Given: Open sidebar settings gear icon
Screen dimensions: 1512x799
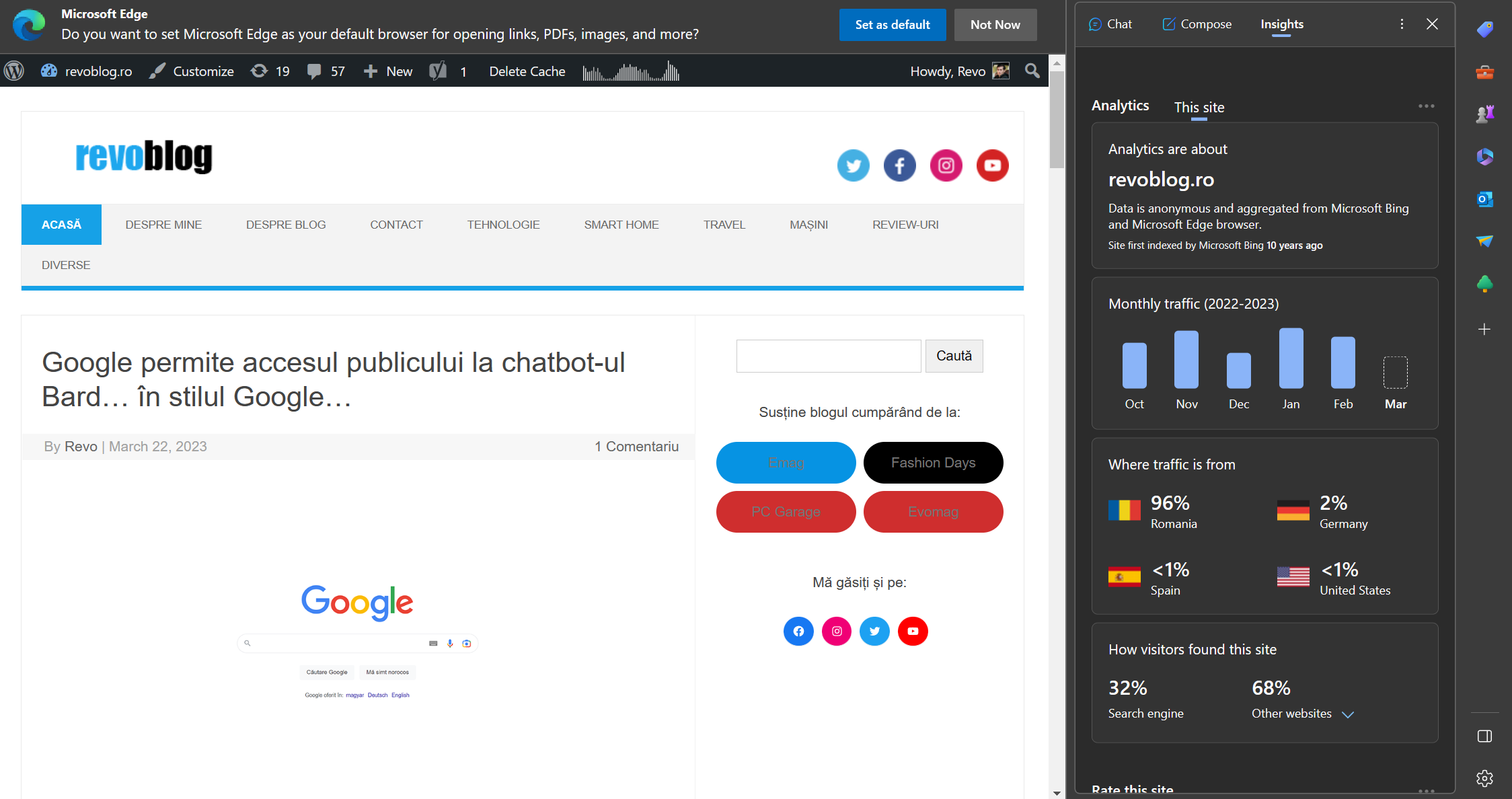Looking at the screenshot, I should click(x=1484, y=778).
